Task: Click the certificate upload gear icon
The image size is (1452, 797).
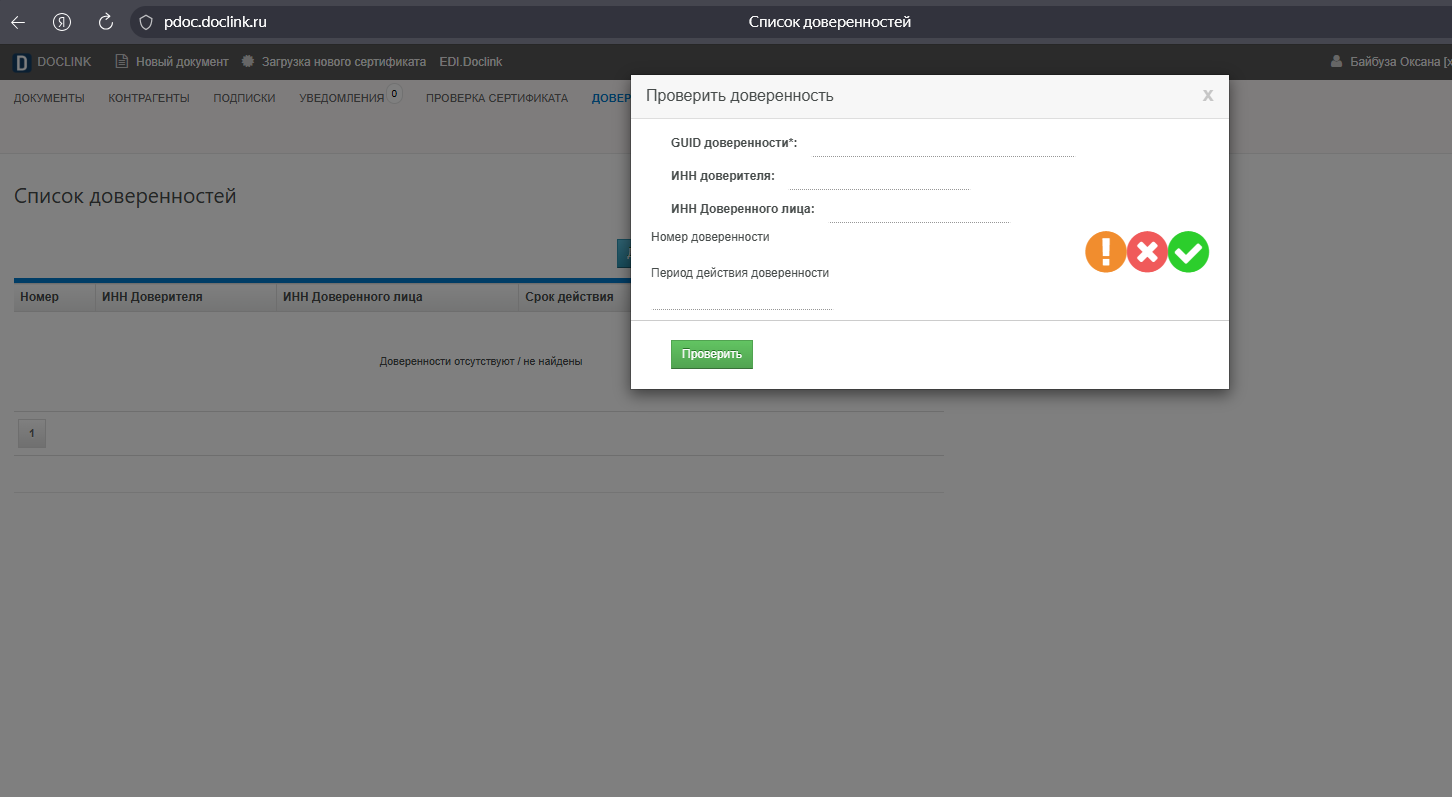Action: (x=248, y=62)
